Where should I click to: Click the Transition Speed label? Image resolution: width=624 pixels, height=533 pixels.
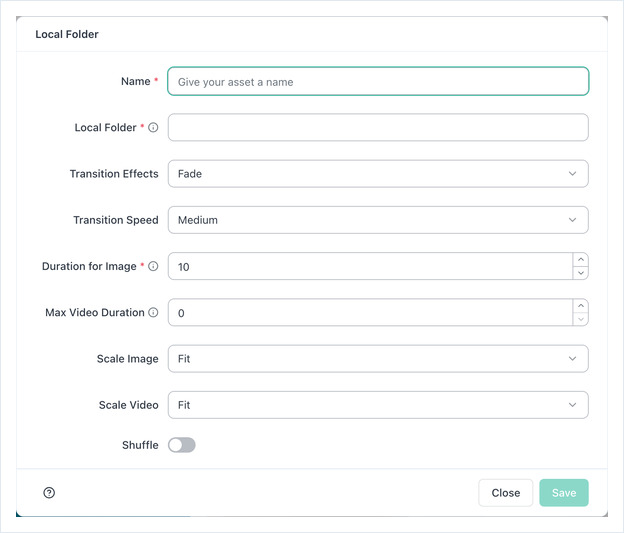pyautogui.click(x=116, y=220)
